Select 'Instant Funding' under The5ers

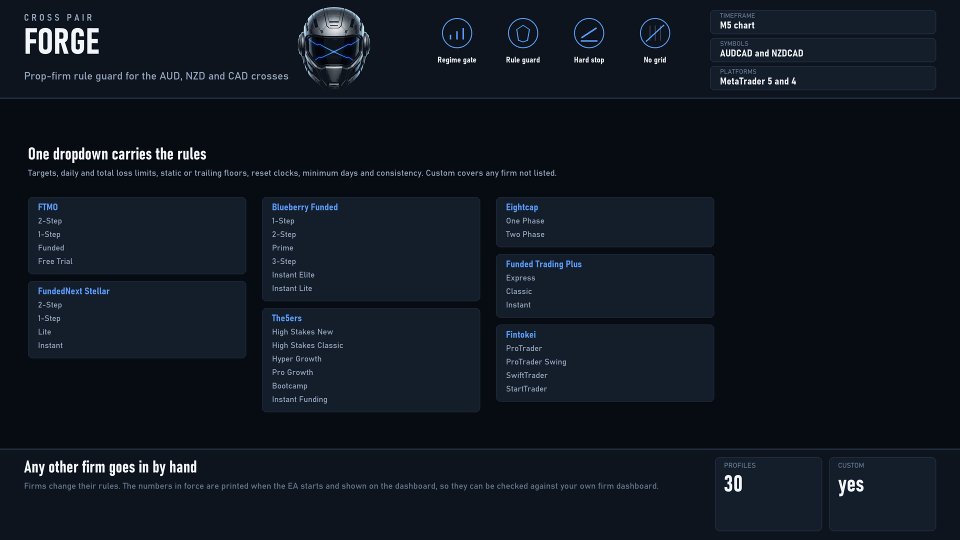pyautogui.click(x=299, y=399)
